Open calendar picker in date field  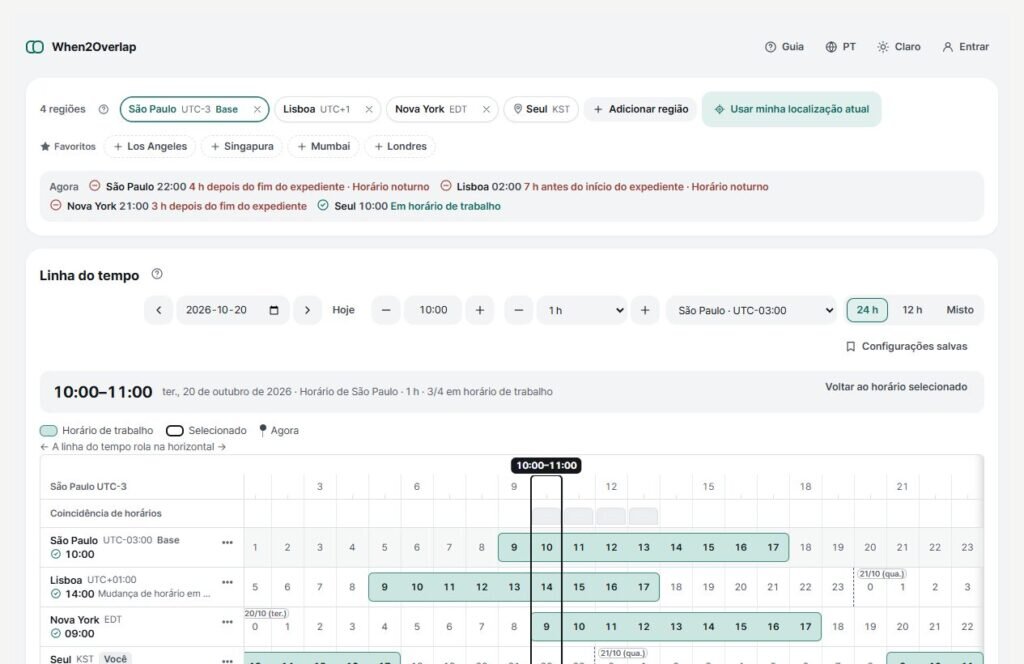[274, 310]
